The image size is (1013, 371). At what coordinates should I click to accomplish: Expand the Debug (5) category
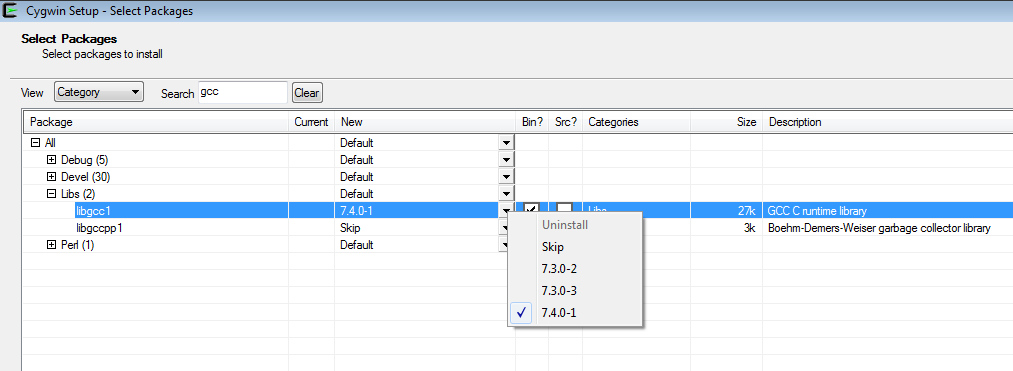pyautogui.click(x=52, y=160)
